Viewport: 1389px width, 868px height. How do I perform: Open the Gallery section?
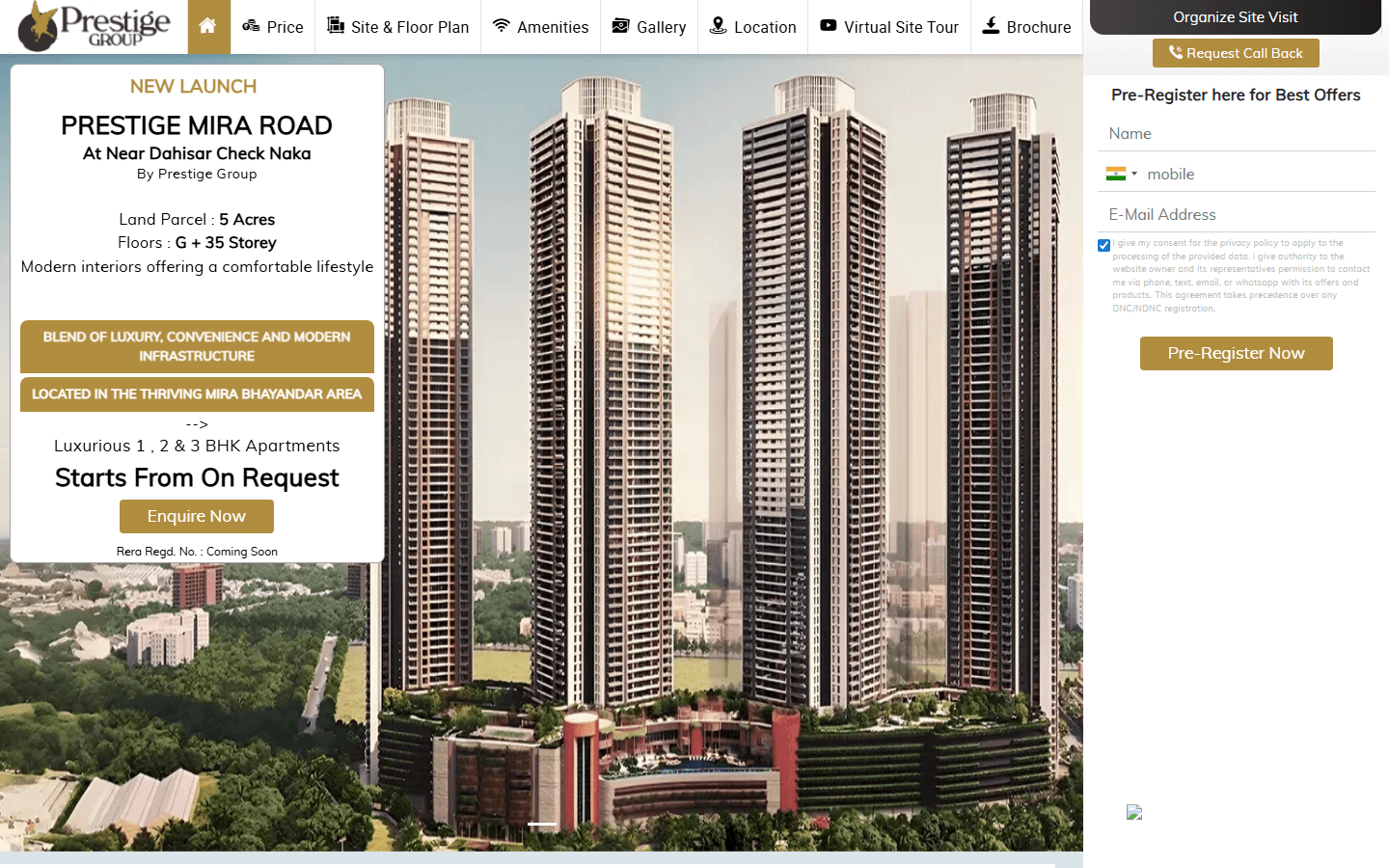(649, 27)
